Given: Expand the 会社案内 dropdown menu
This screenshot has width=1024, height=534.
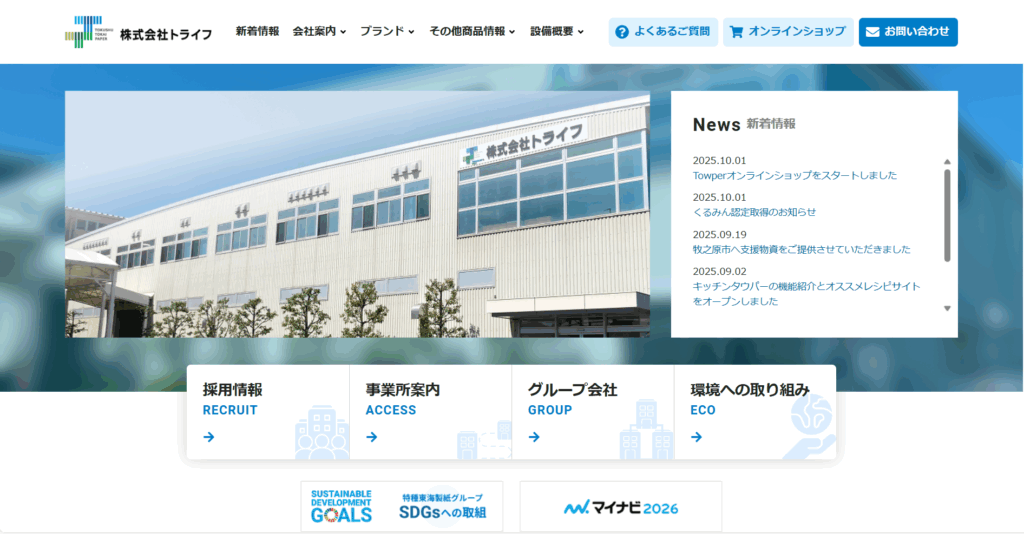Looking at the screenshot, I should [x=319, y=31].
